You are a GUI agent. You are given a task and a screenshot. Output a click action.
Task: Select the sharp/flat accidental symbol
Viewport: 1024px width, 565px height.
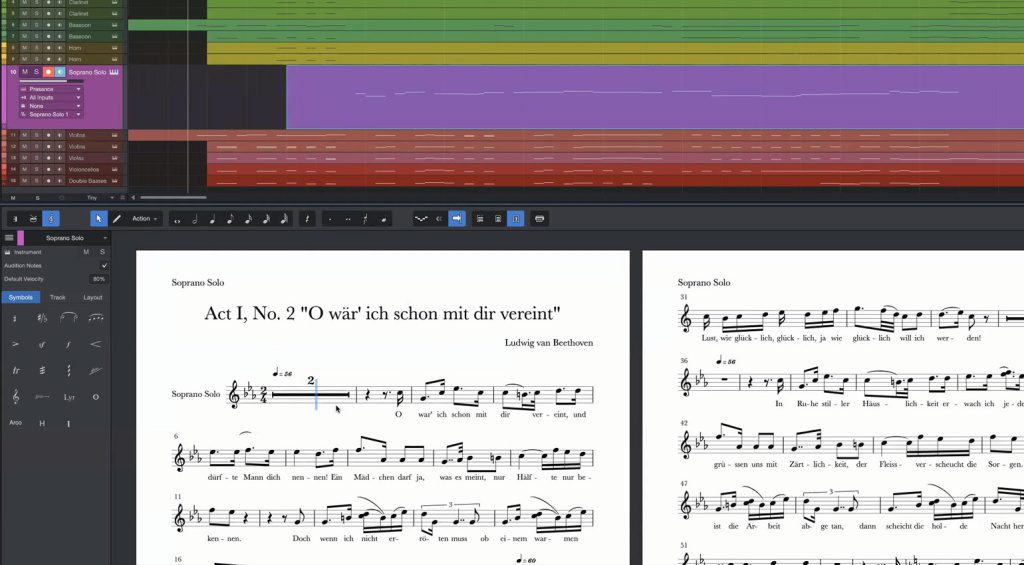click(42, 318)
